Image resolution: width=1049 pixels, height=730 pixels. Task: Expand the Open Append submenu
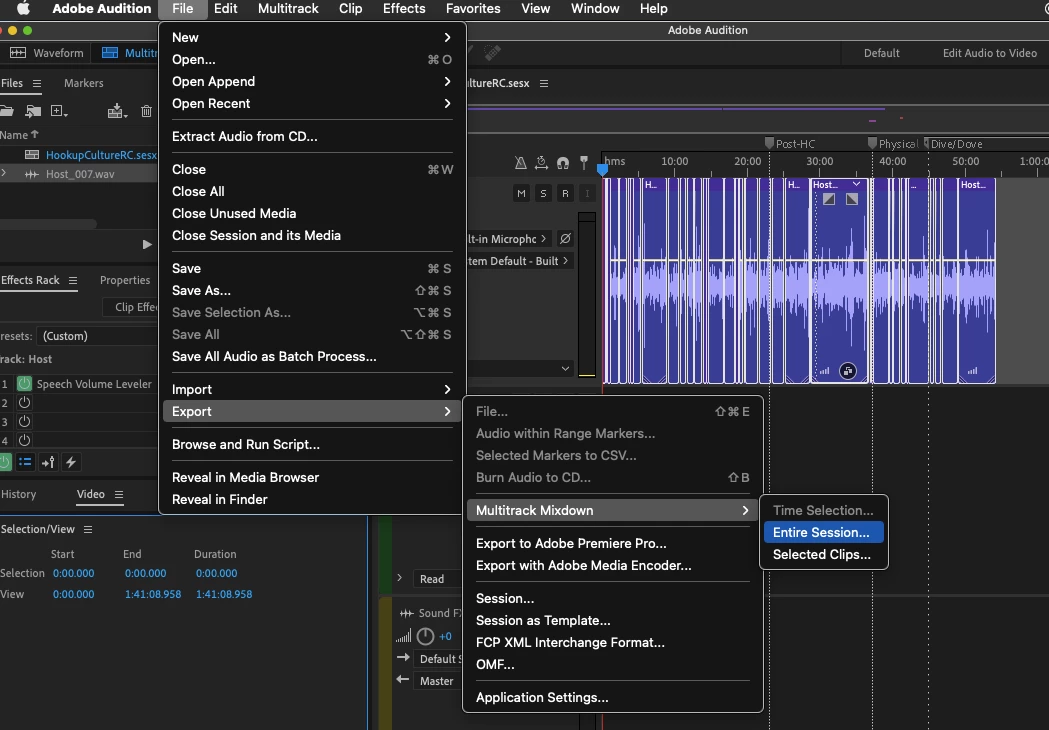(312, 82)
